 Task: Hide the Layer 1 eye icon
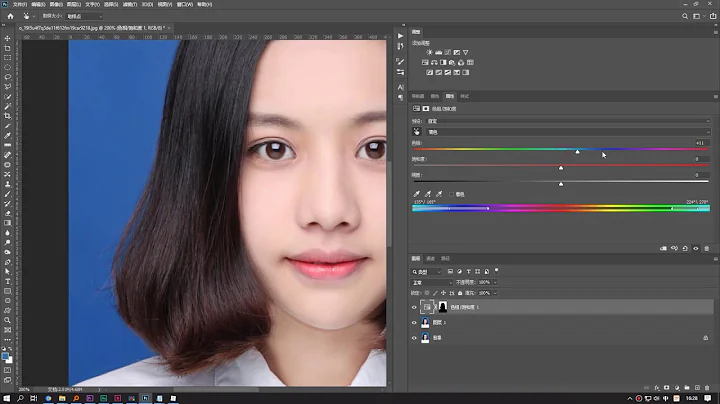pyautogui.click(x=414, y=323)
